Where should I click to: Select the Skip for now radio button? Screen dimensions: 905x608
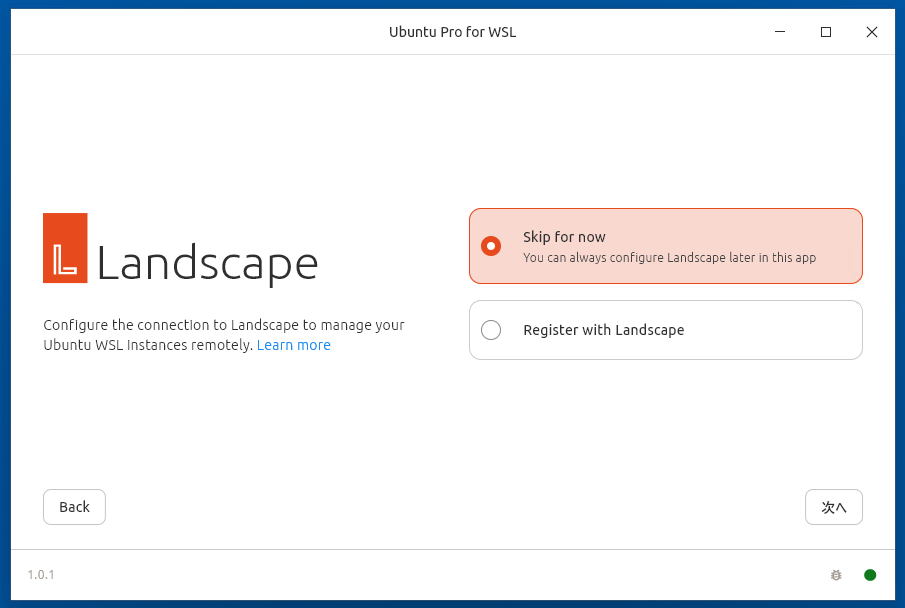tap(491, 246)
